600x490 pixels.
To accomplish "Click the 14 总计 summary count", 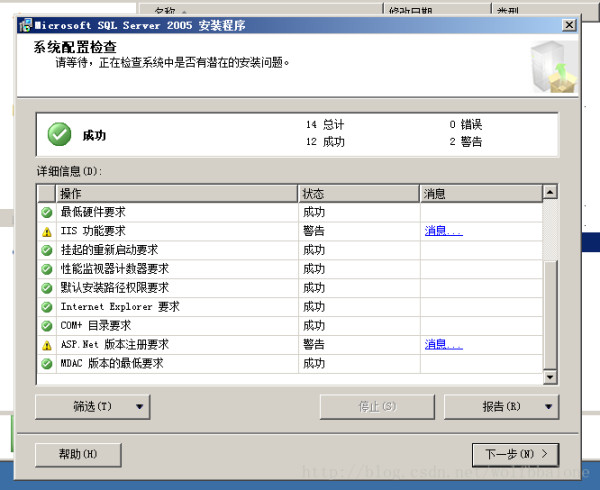I will click(x=325, y=124).
